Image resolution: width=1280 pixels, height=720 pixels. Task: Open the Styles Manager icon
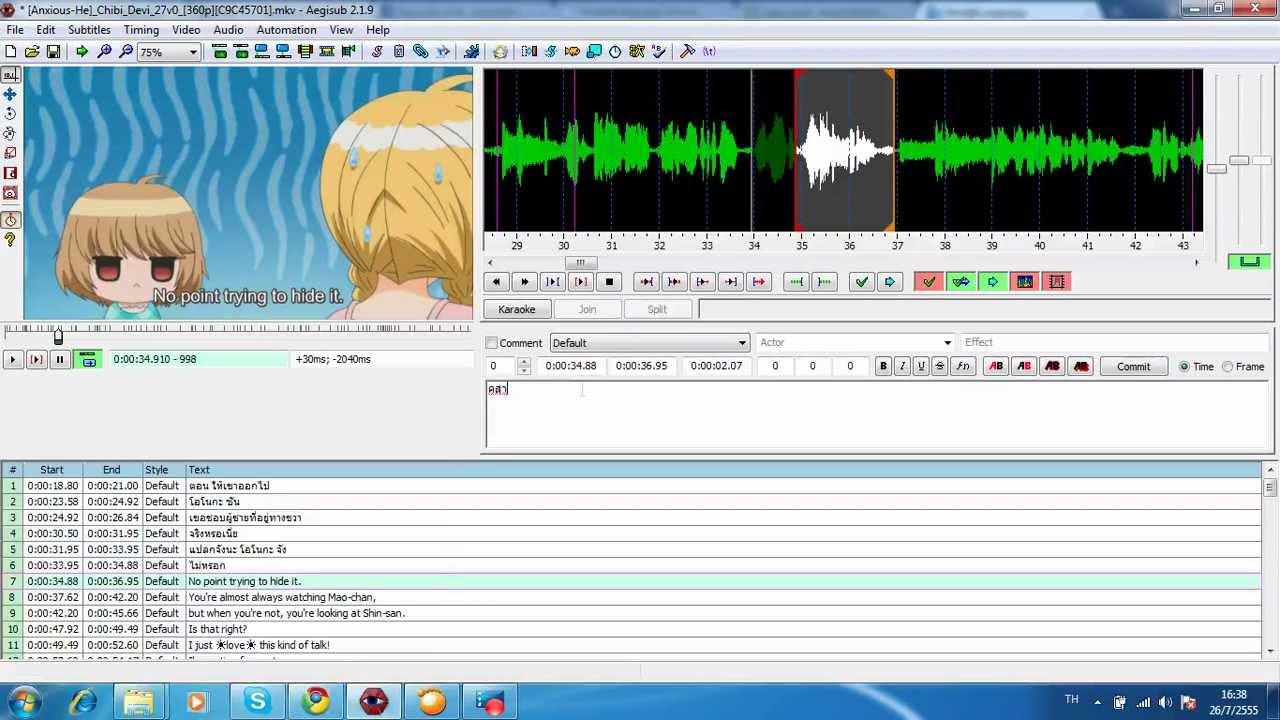[377, 51]
